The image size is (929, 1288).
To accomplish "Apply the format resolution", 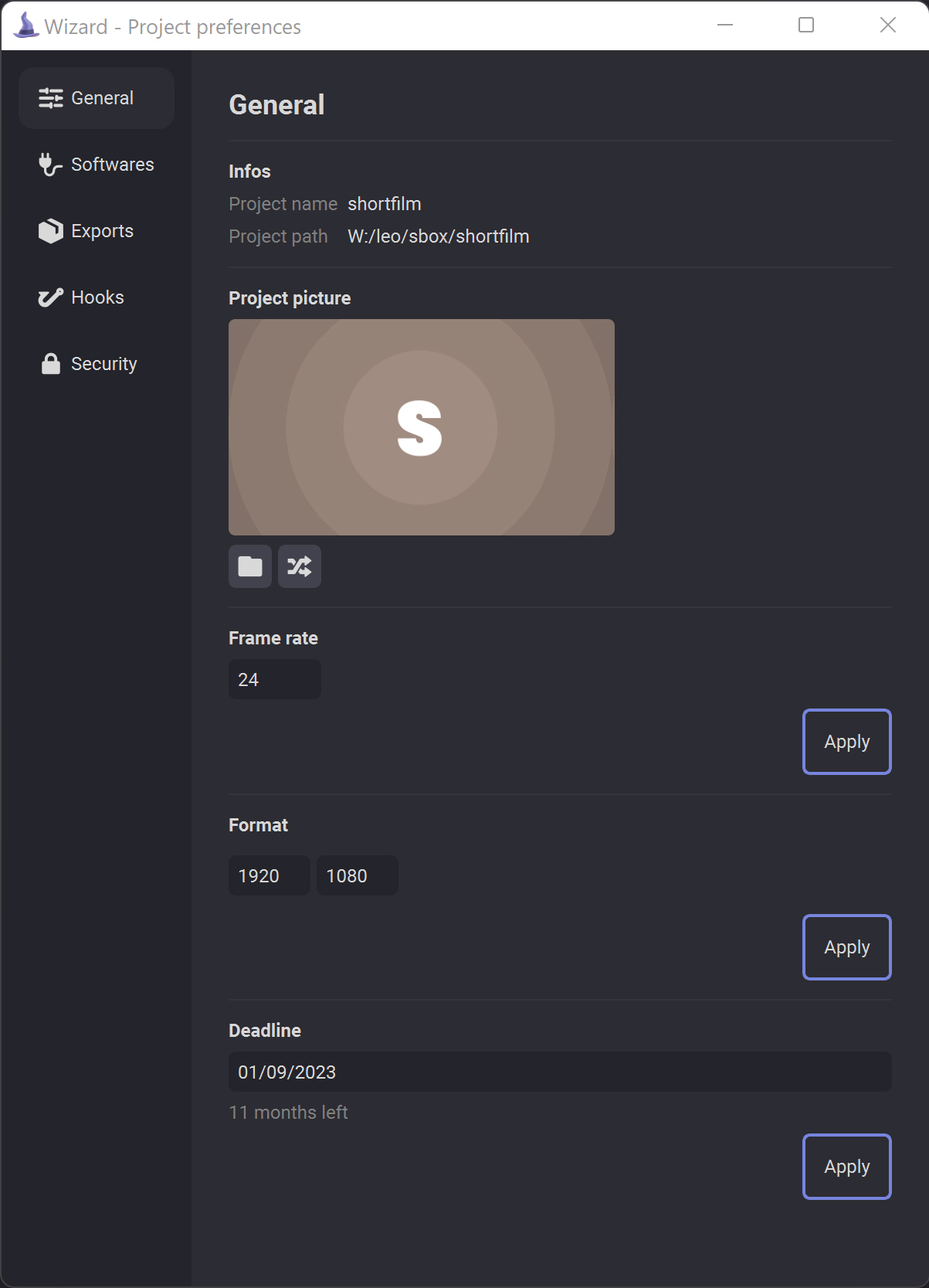I will (x=847, y=947).
